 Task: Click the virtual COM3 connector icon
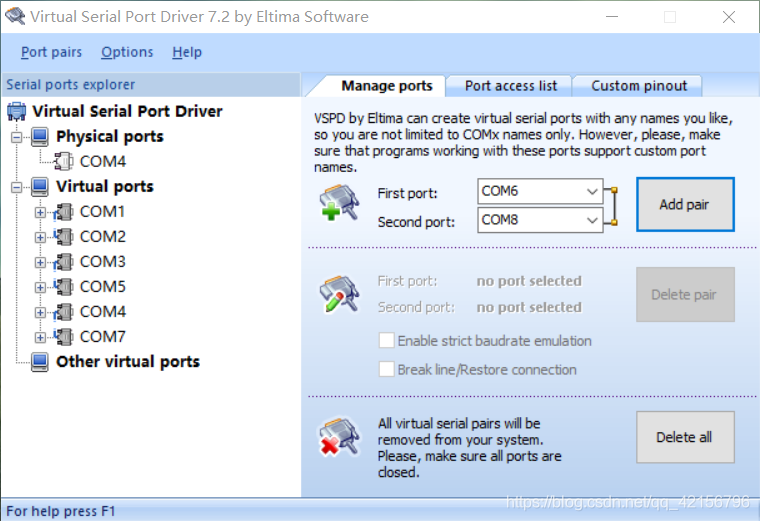[64, 262]
